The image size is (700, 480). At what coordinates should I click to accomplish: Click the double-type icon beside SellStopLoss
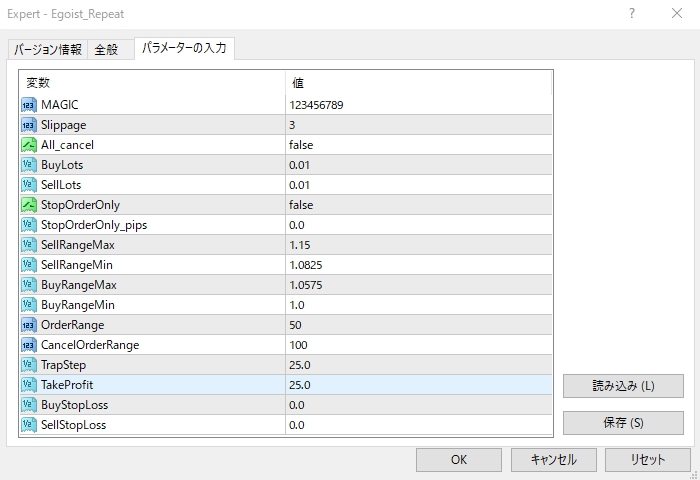28,425
